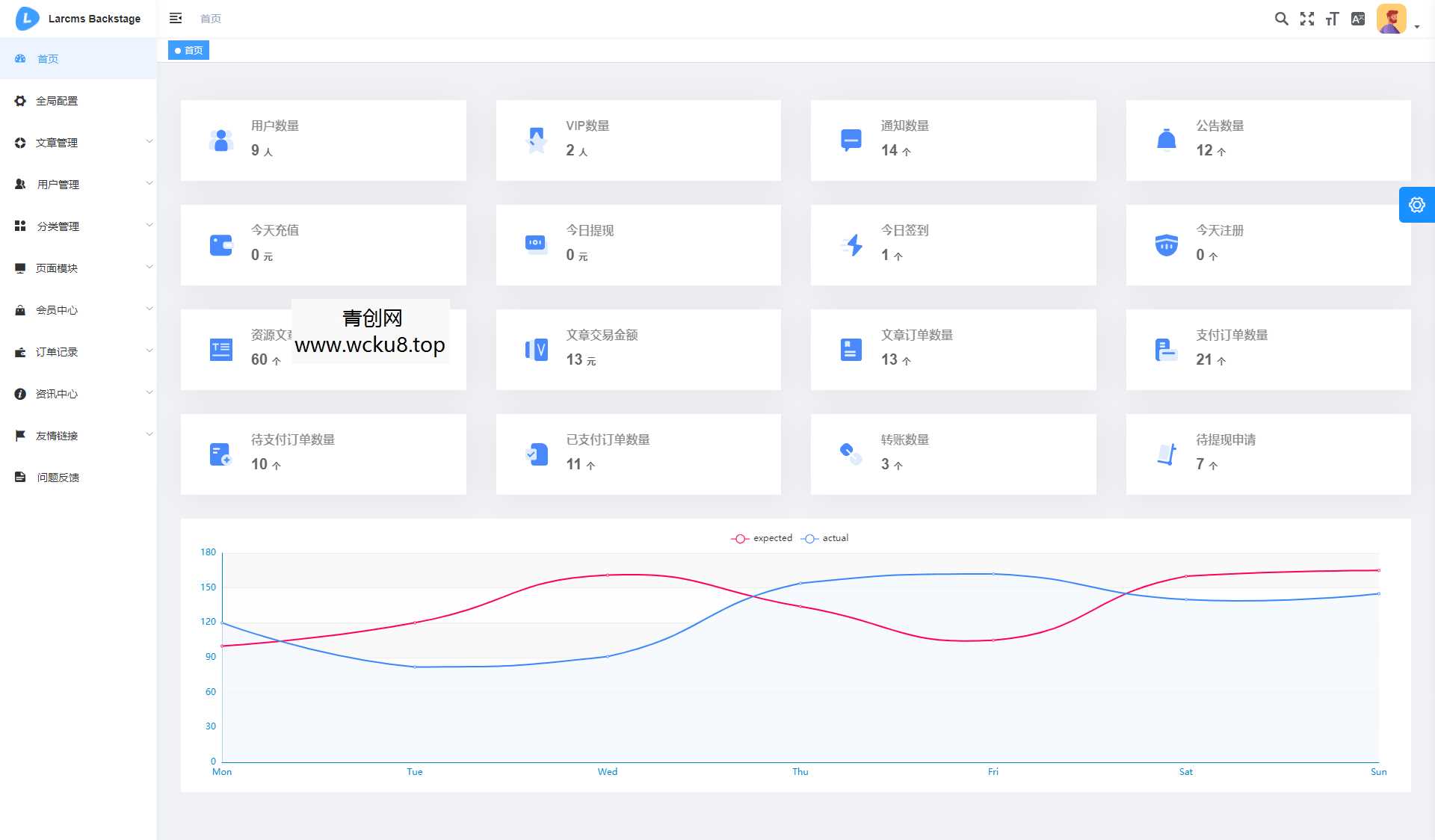This screenshot has height=840, width=1435.
Task: Click the Wed data point on expected line
Action: [x=608, y=575]
